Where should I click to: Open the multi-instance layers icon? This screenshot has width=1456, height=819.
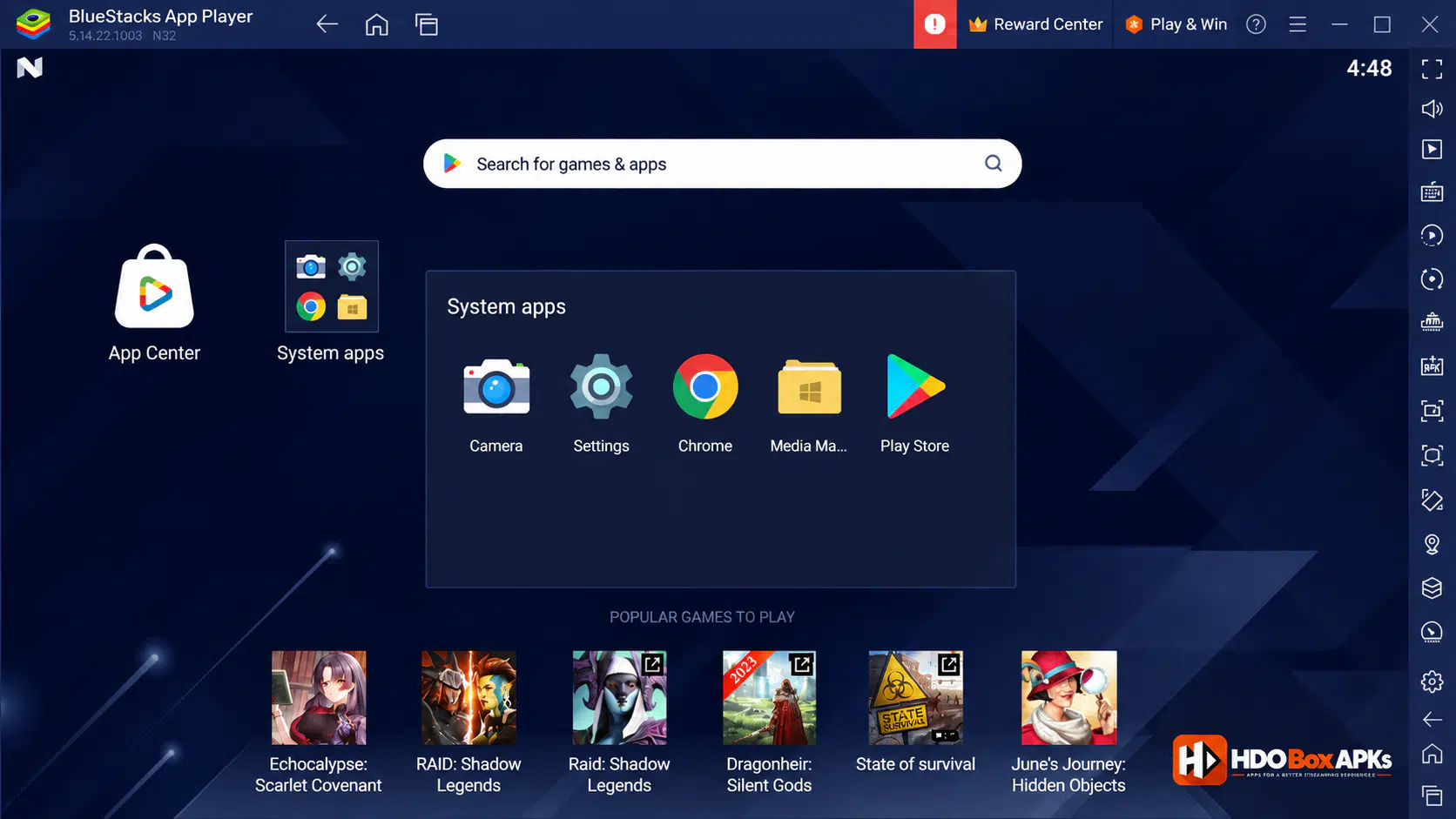[x=1432, y=588]
